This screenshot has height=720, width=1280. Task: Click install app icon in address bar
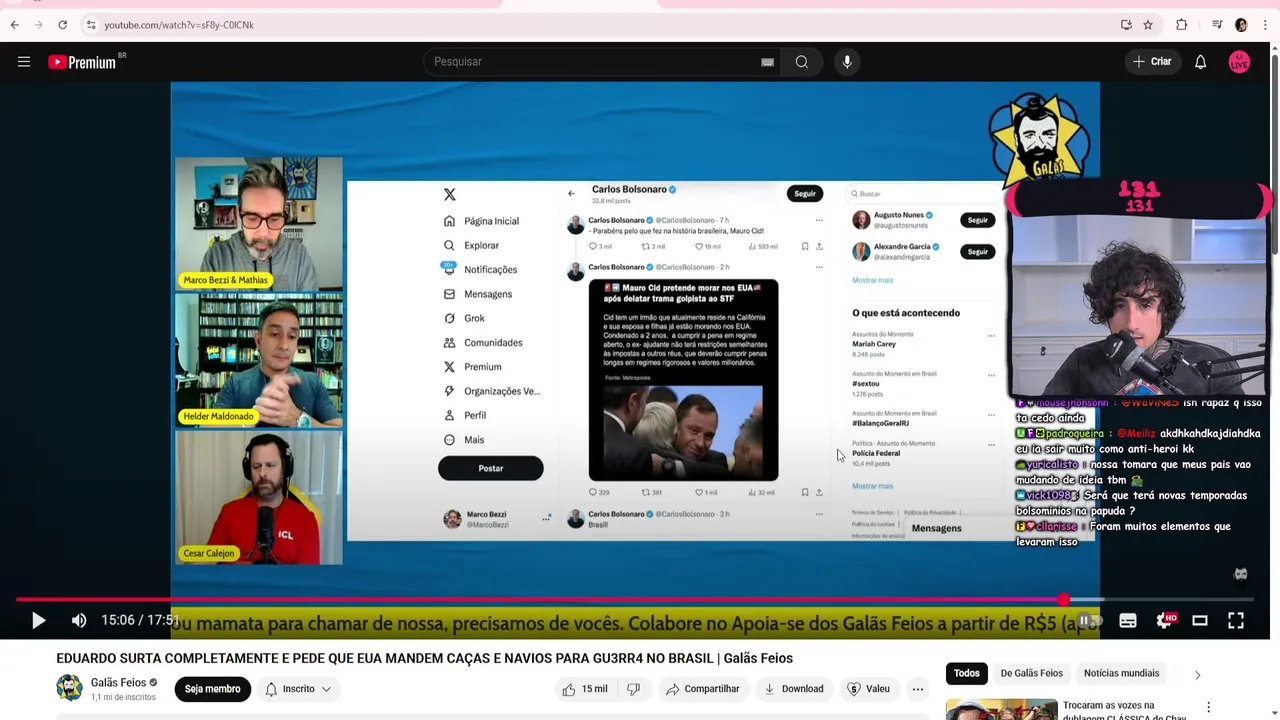coord(1126,25)
